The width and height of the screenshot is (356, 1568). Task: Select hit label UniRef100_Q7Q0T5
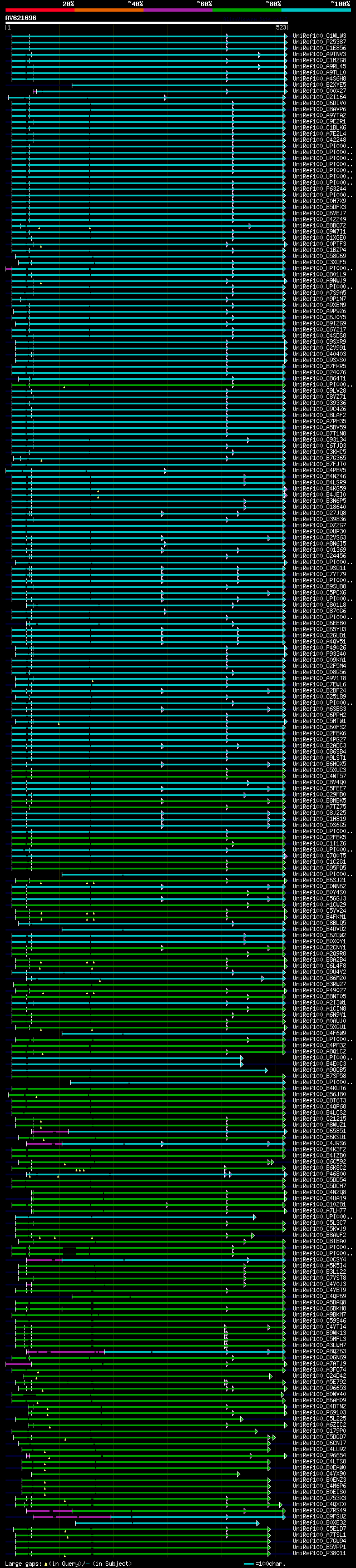pos(319,855)
